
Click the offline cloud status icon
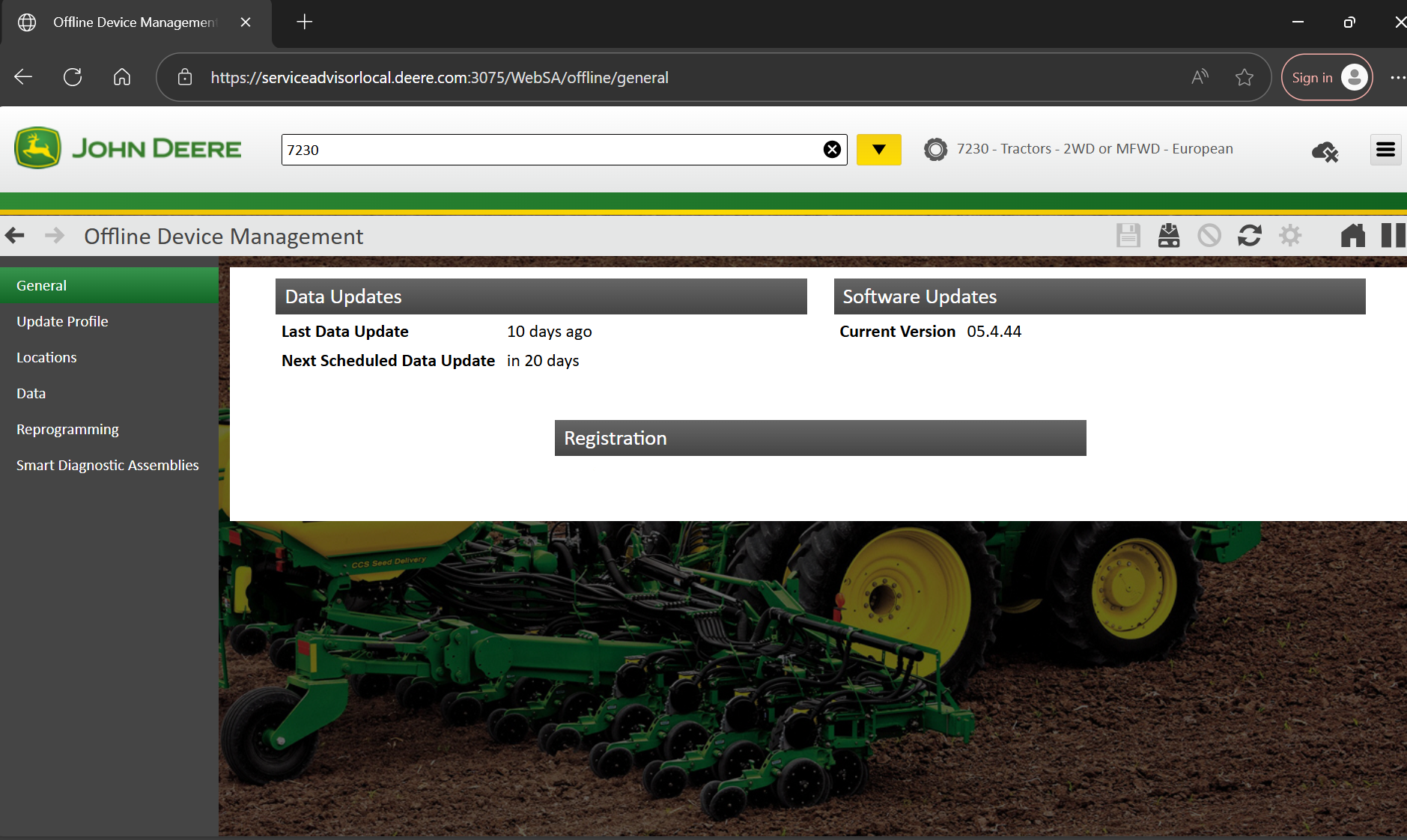[x=1325, y=151]
